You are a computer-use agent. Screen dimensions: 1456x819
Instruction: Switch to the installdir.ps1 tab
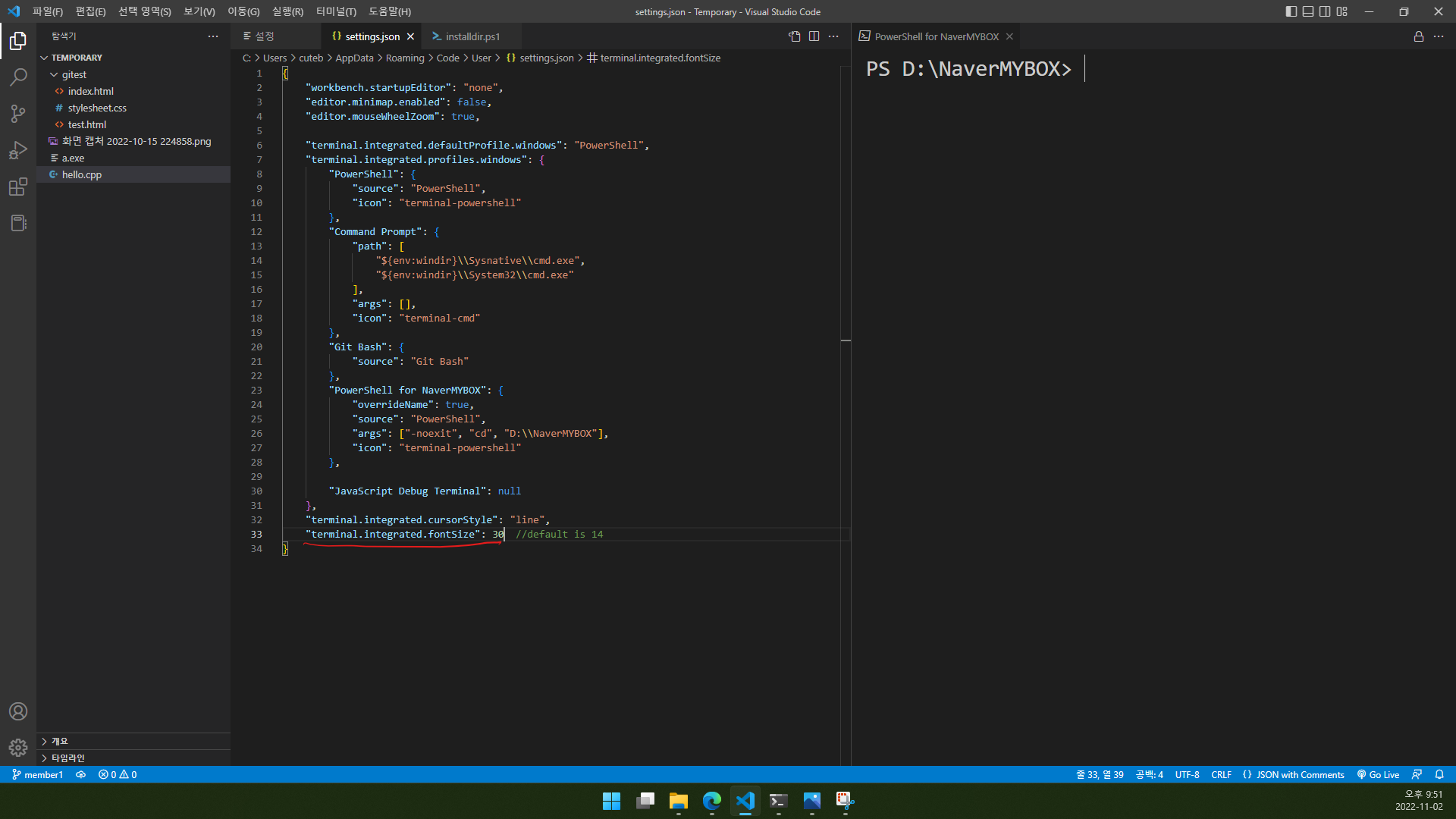[x=472, y=36]
